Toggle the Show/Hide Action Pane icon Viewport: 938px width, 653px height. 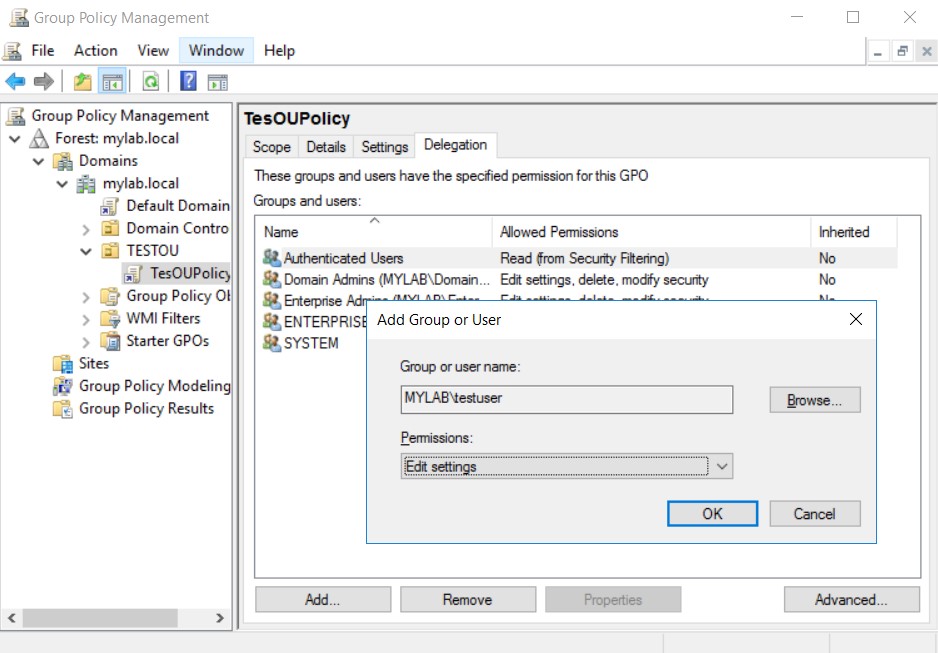coord(218,82)
